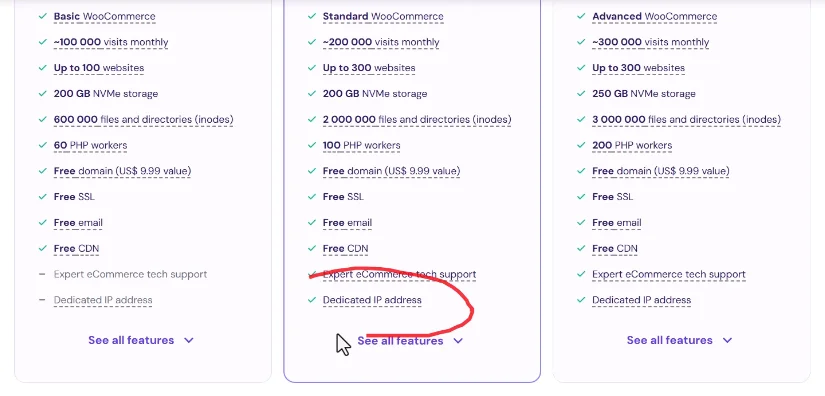825x396 pixels.
Task: Click the ~100 000 visits monthly tooltip text
Action: pos(111,42)
